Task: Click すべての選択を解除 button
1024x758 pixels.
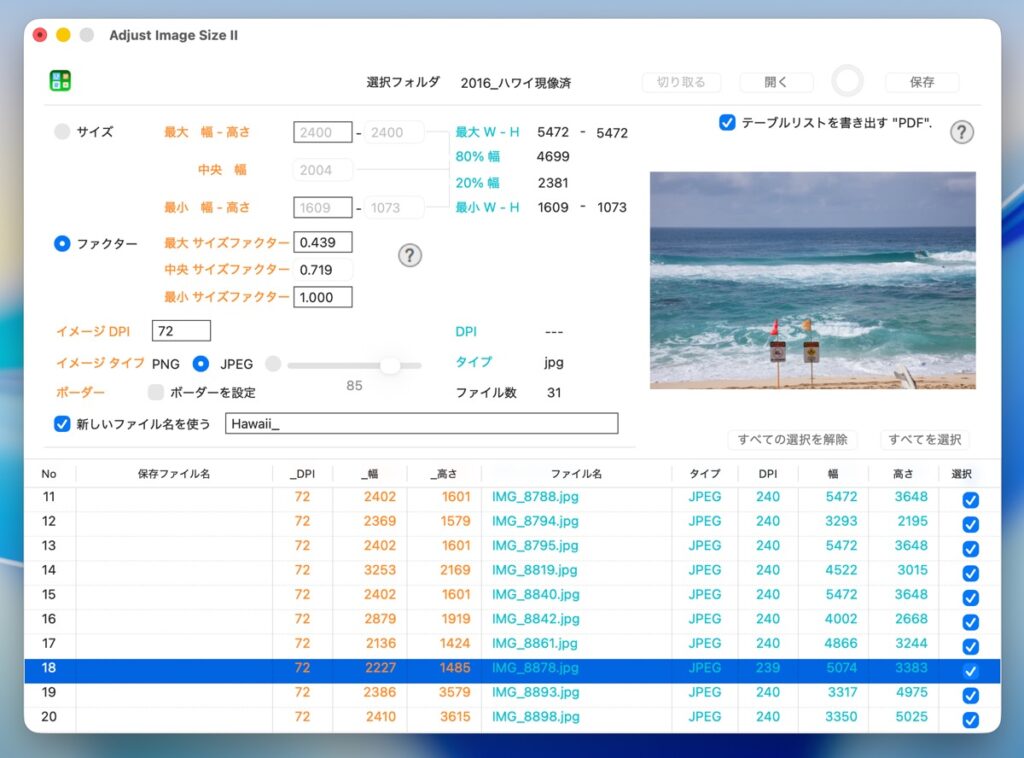Action: tap(792, 439)
